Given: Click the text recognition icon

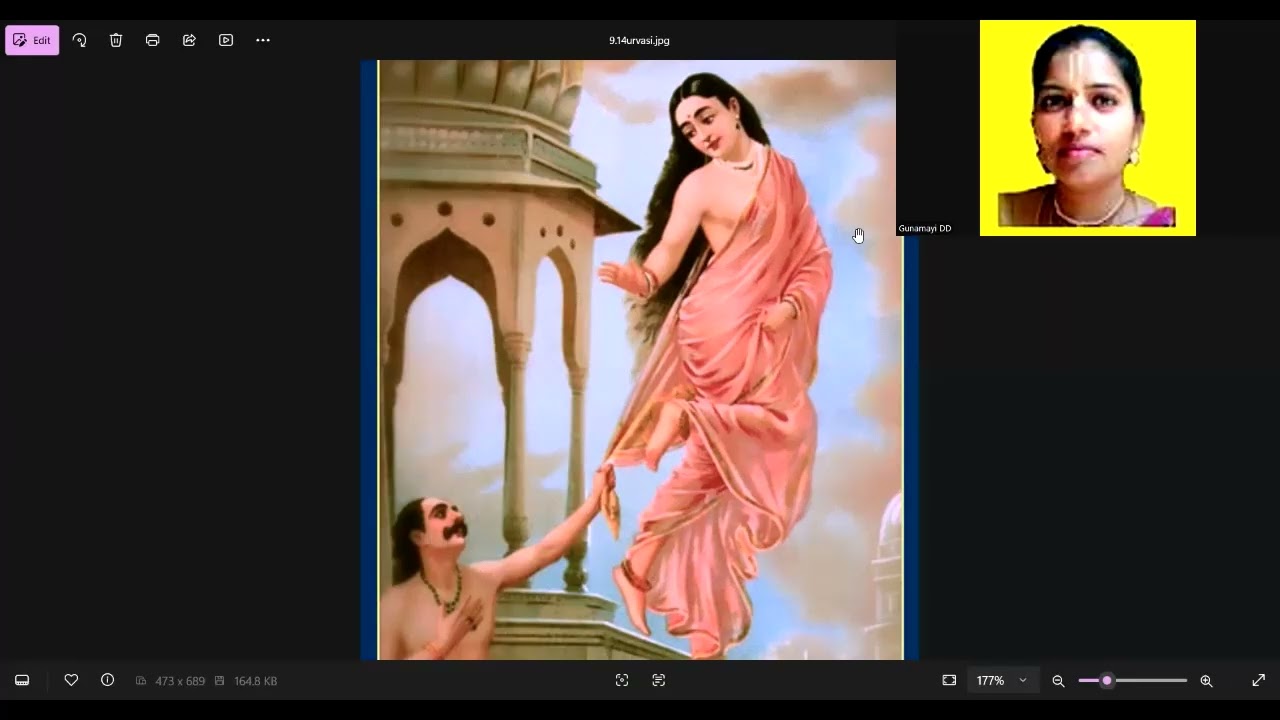Looking at the screenshot, I should click(x=658, y=680).
